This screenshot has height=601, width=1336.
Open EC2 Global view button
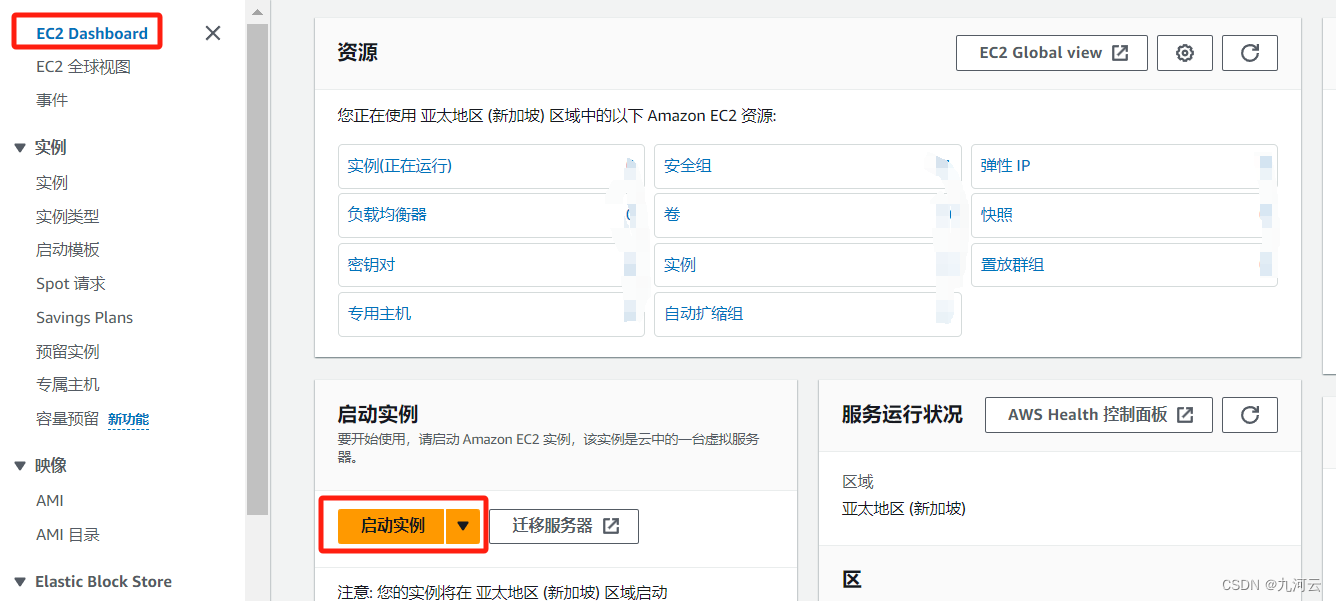click(1054, 53)
